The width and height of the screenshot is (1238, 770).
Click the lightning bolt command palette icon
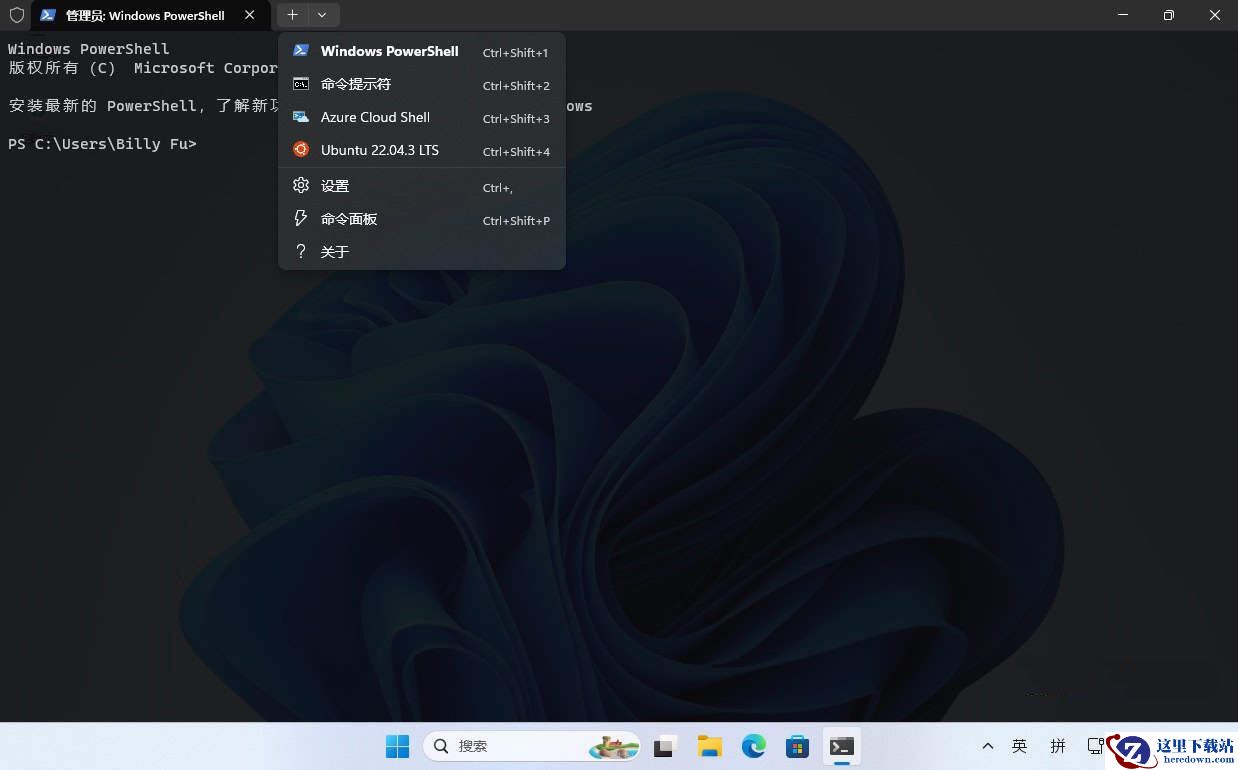click(300, 218)
